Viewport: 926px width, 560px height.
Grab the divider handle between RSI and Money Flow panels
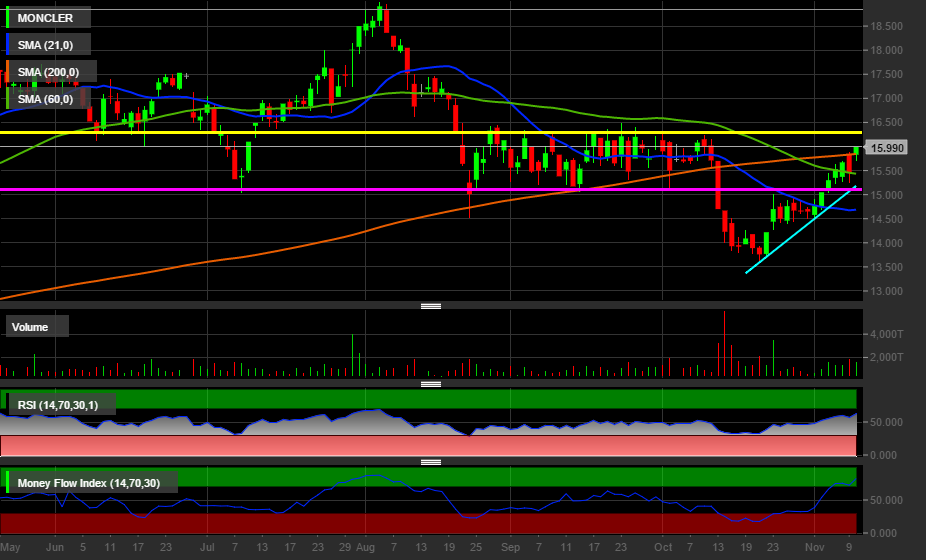[431, 462]
